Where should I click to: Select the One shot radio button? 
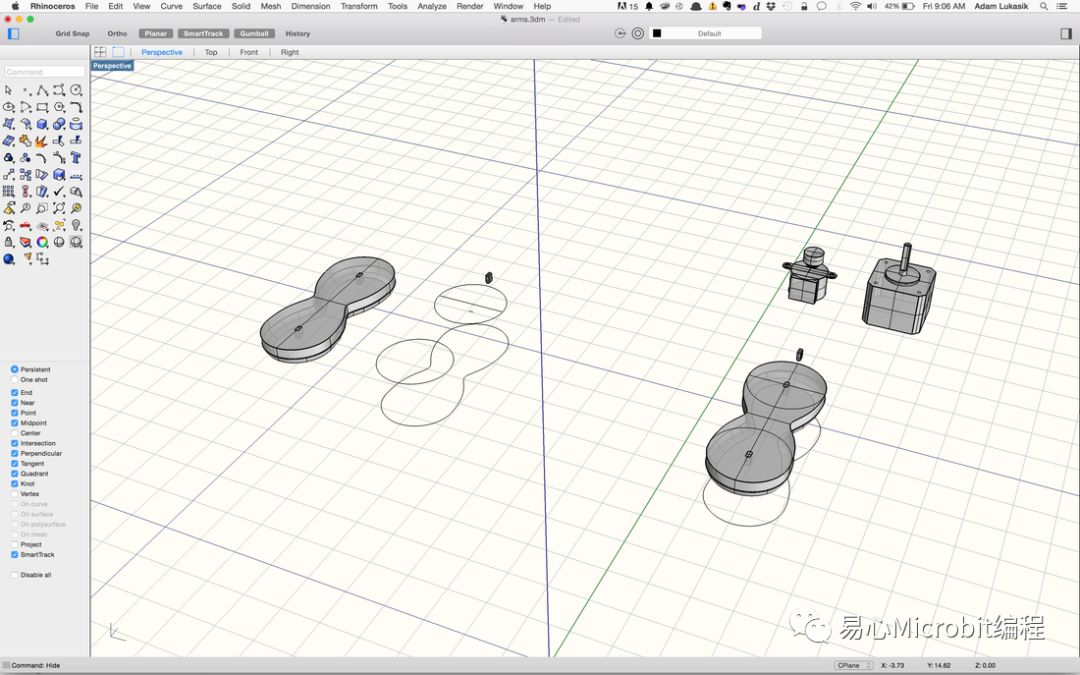[x=14, y=380]
